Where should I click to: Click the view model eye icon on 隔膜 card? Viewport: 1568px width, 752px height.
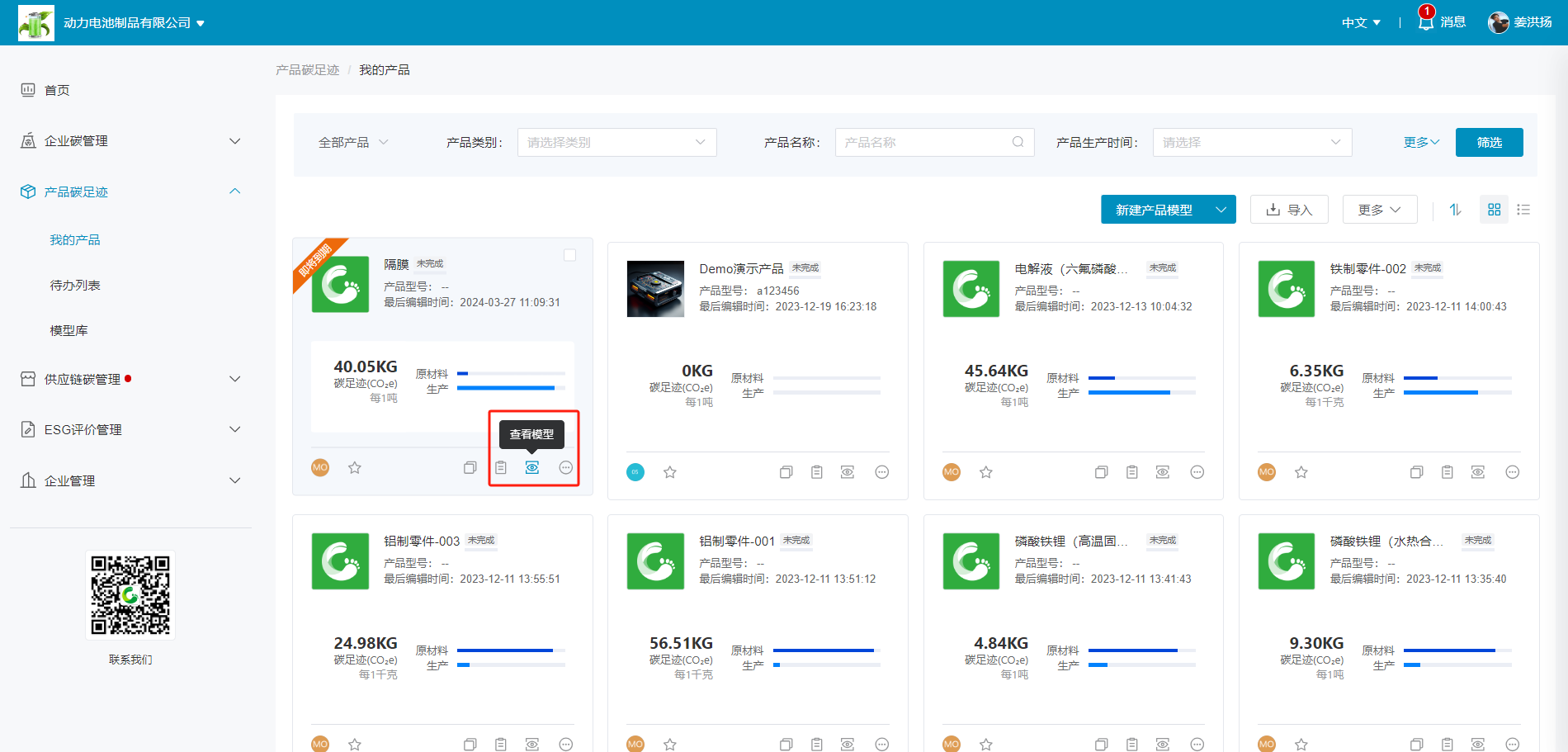[532, 468]
